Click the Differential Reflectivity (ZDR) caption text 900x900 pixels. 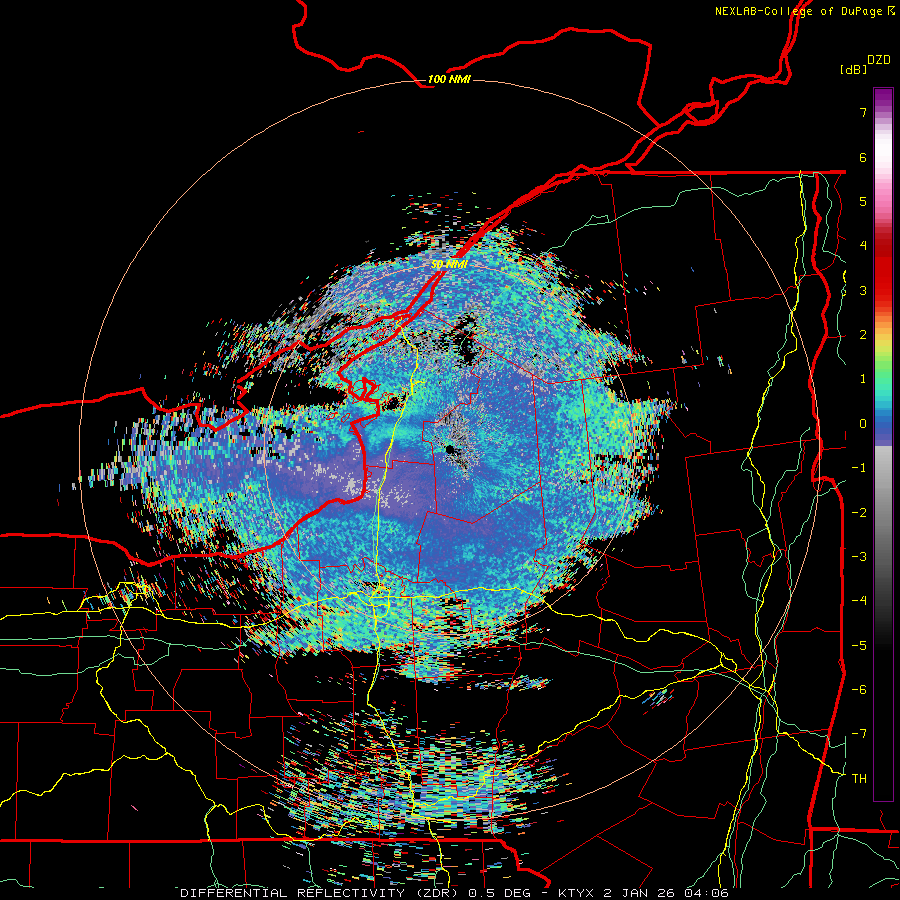coord(319,893)
